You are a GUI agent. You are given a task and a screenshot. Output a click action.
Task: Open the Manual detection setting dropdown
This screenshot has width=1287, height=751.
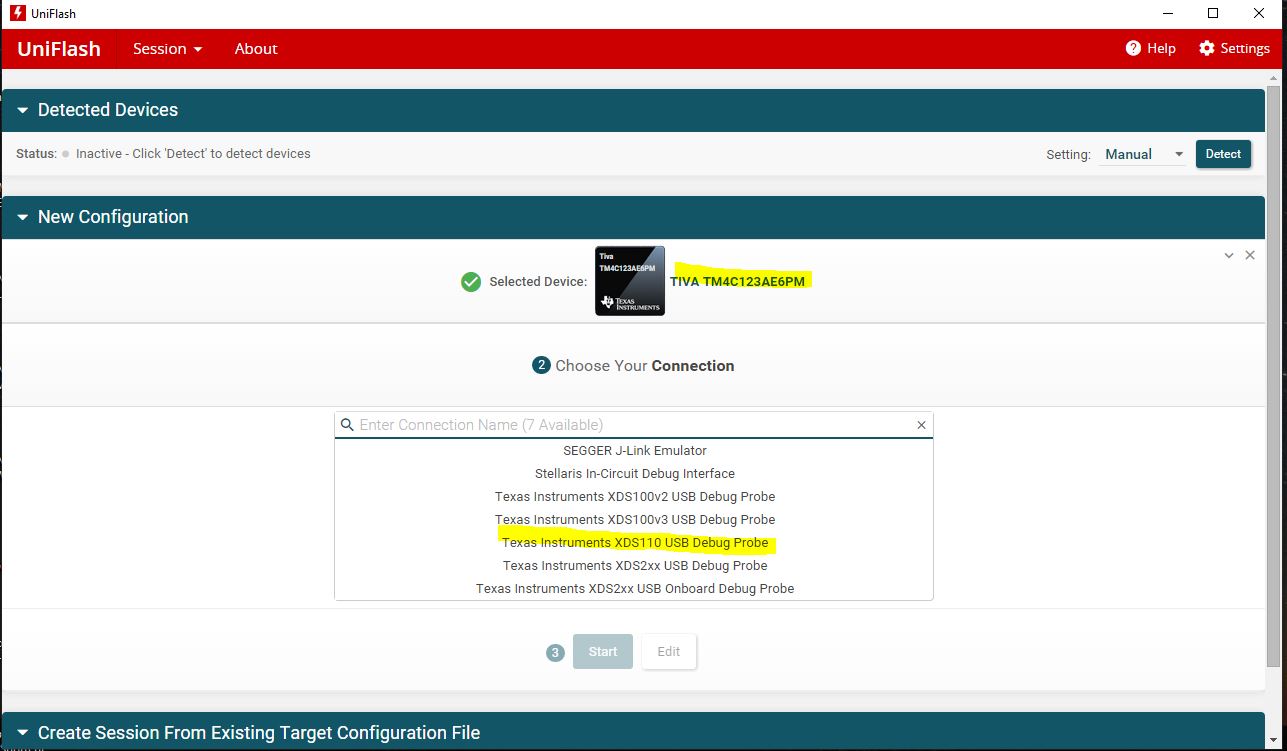pos(1143,154)
